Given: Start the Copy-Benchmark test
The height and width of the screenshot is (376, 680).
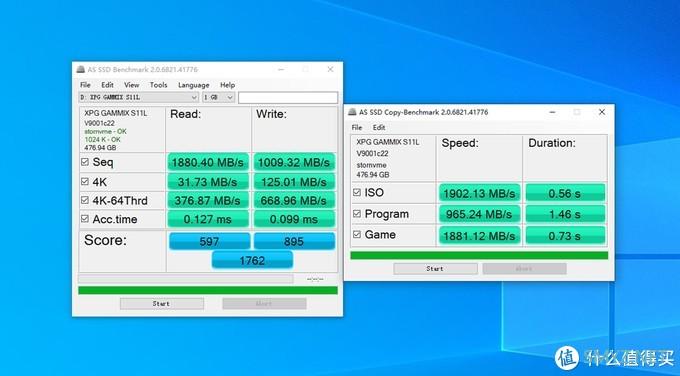Looking at the screenshot, I should coord(435,269).
